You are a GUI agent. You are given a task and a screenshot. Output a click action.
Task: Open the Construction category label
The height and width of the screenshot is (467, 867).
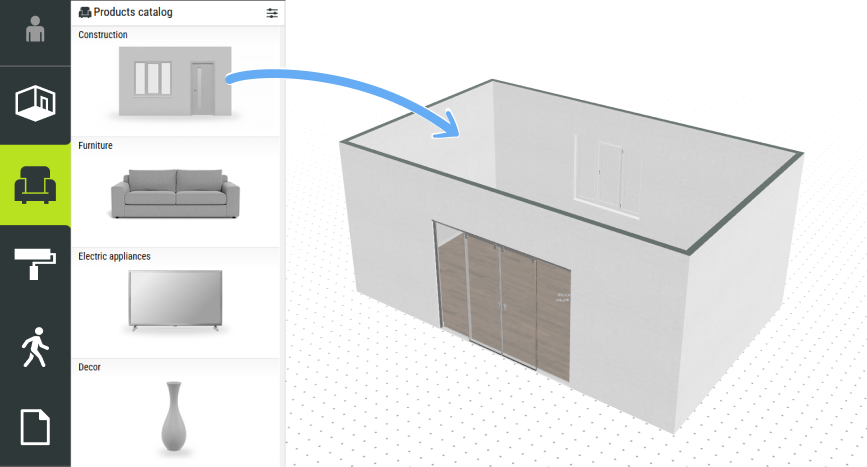coord(103,35)
